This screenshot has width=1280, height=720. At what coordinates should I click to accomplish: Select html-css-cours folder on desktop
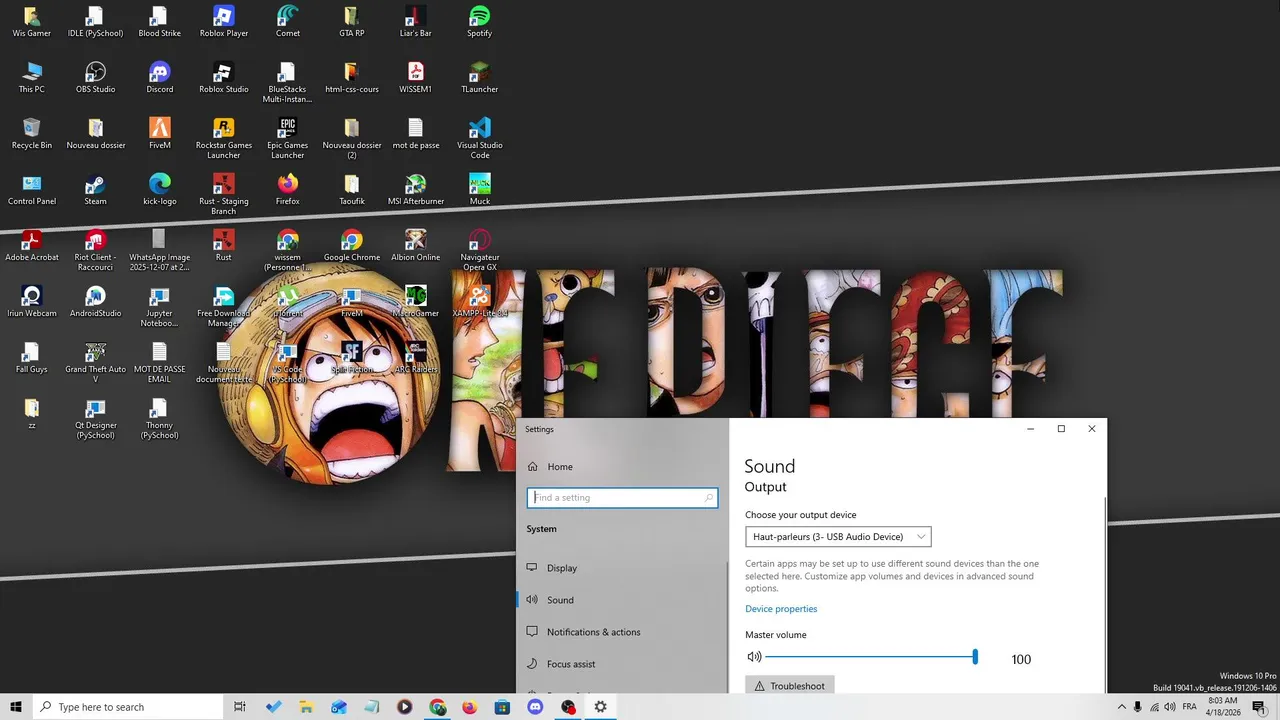point(351,78)
